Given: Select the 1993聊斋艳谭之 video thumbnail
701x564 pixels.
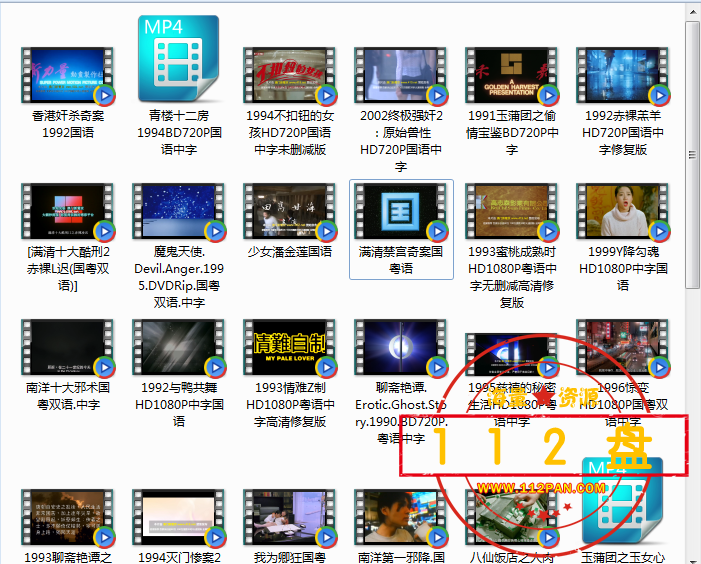Looking at the screenshot, I should point(68,518).
